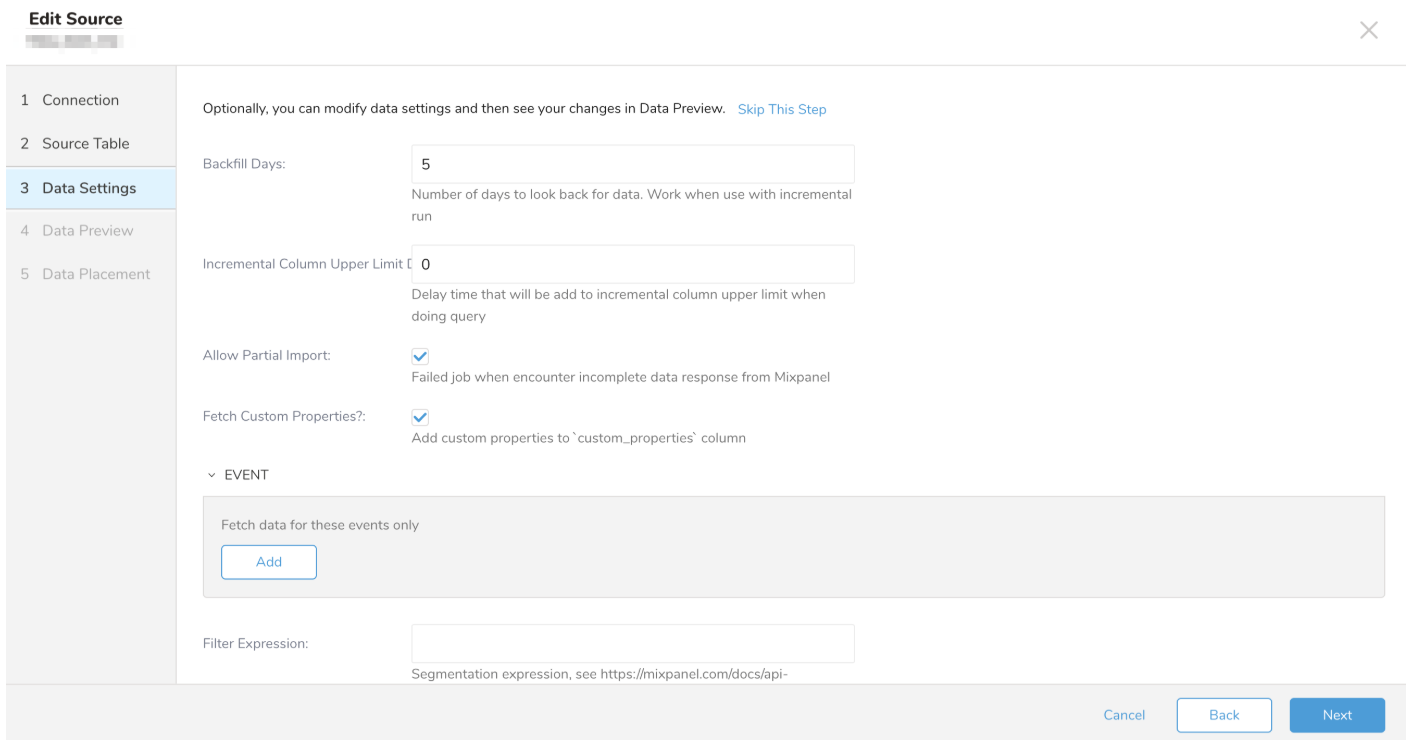Switch to the Data Preview step
The width and height of the screenshot is (1412, 744).
coord(87,231)
